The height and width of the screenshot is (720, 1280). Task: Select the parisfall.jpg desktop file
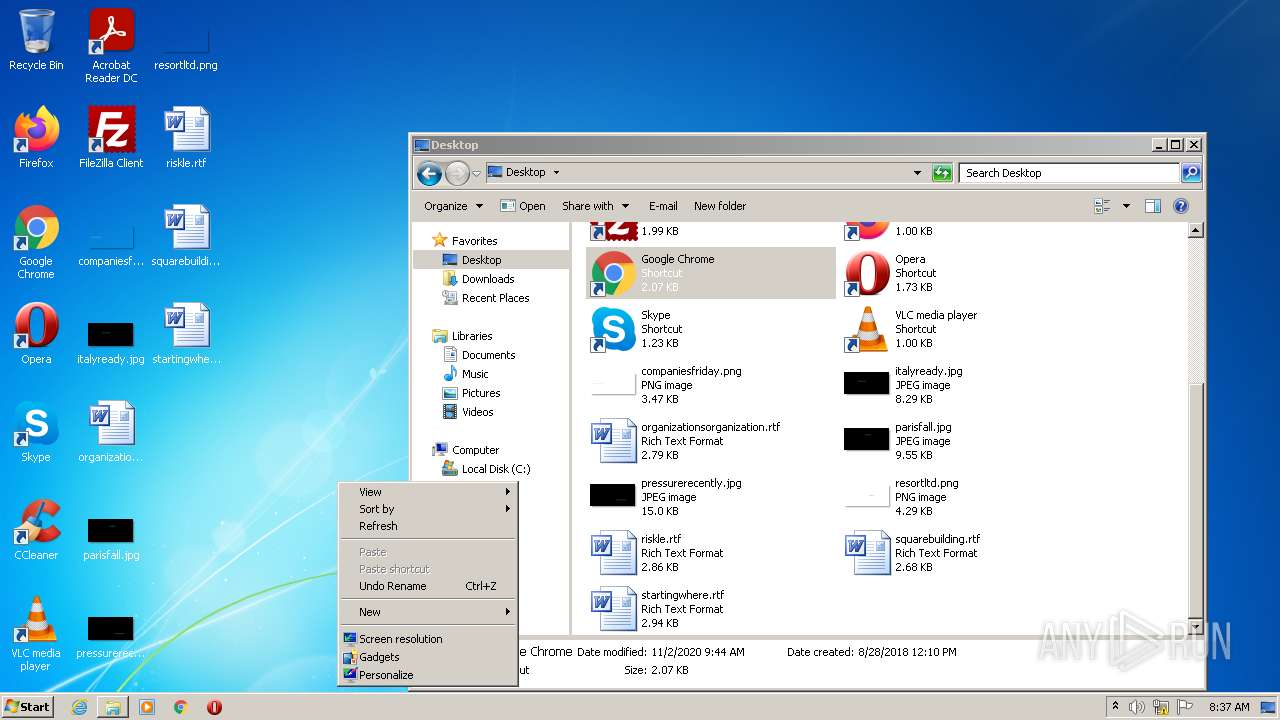pos(111,539)
